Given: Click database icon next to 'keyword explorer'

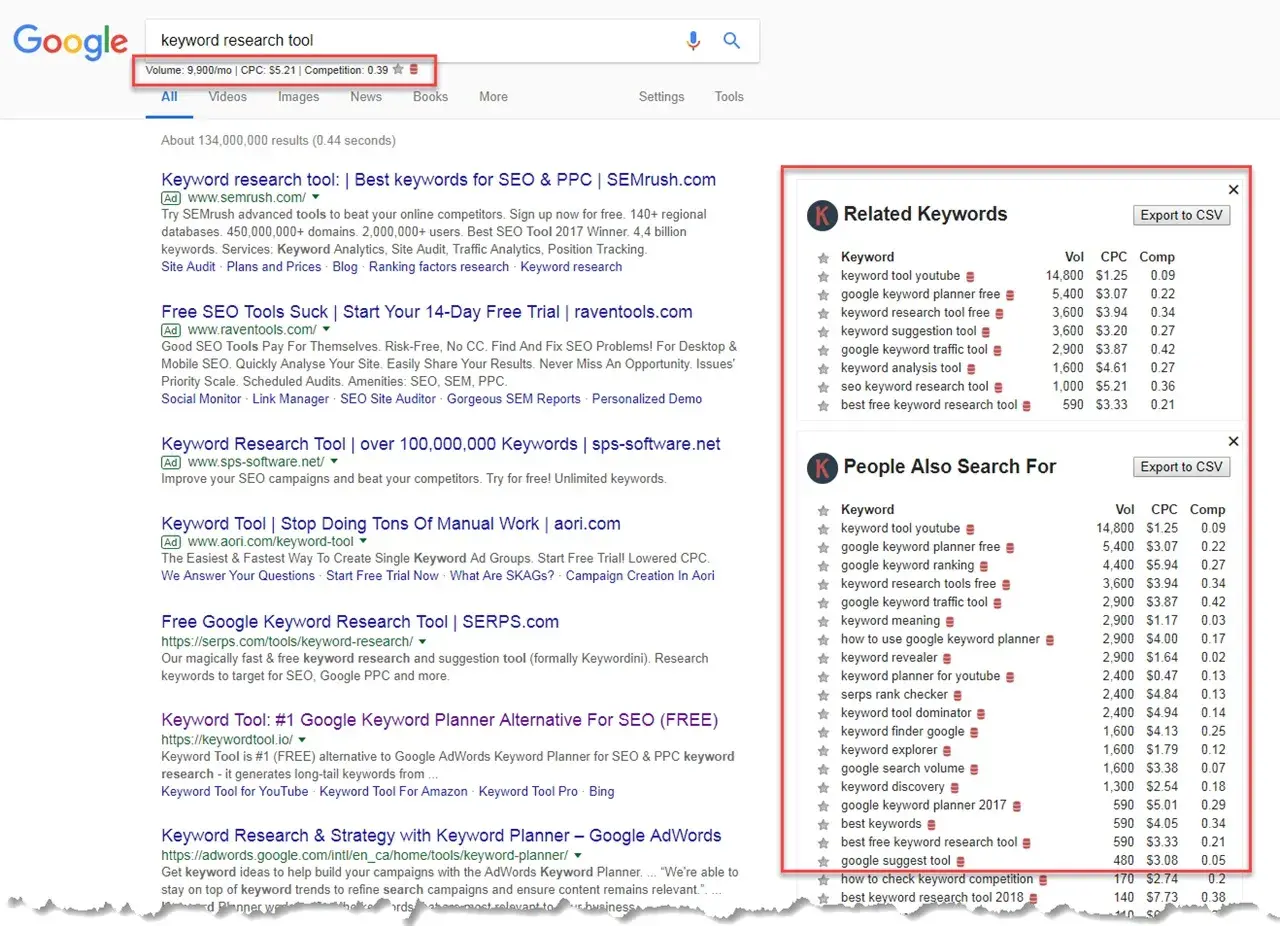Looking at the screenshot, I should (x=948, y=750).
